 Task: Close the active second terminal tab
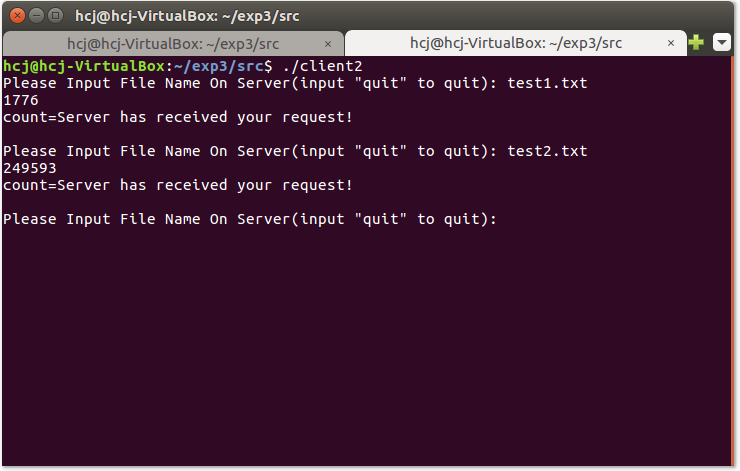[x=671, y=43]
